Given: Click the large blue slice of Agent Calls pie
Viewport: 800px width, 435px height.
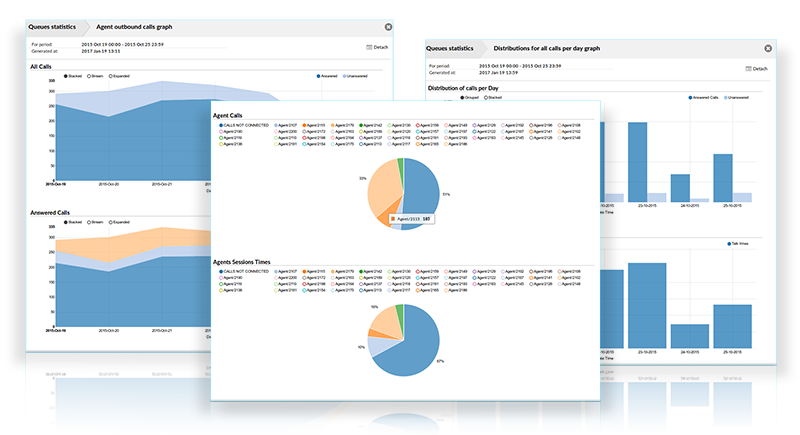Looking at the screenshot, I should point(422,191).
